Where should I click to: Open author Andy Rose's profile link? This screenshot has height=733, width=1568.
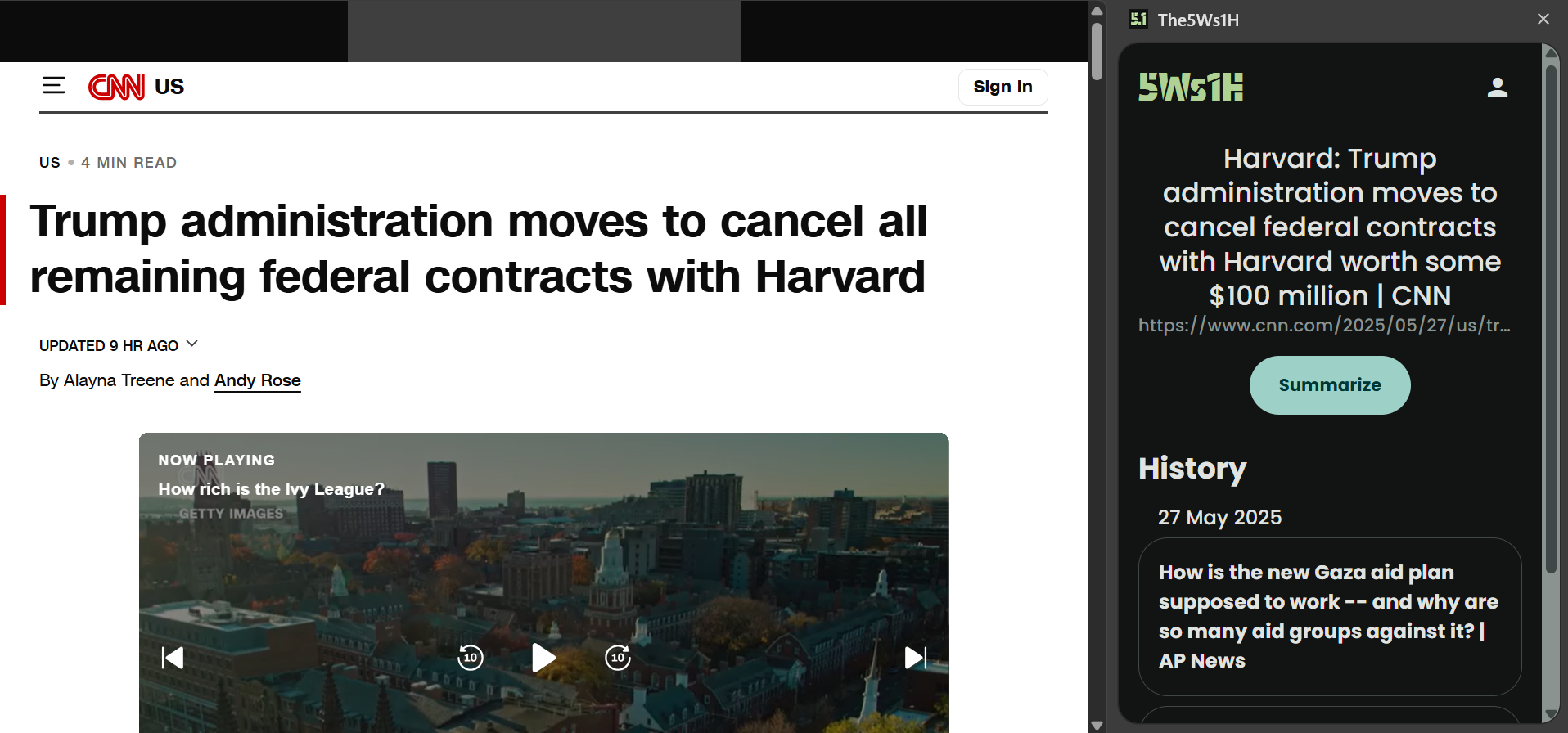click(x=258, y=380)
